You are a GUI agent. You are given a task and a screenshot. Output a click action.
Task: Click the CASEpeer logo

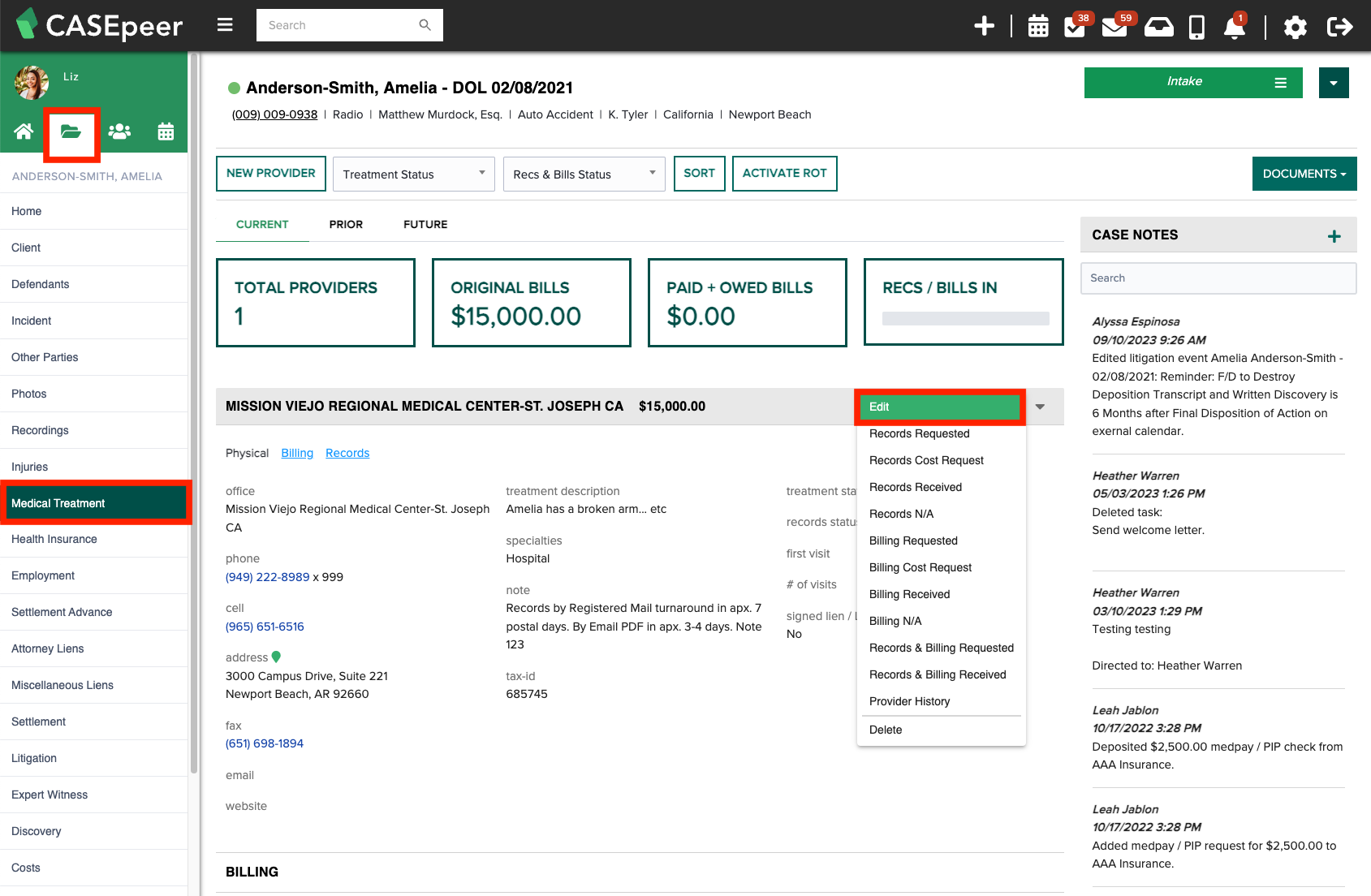pyautogui.click(x=99, y=25)
